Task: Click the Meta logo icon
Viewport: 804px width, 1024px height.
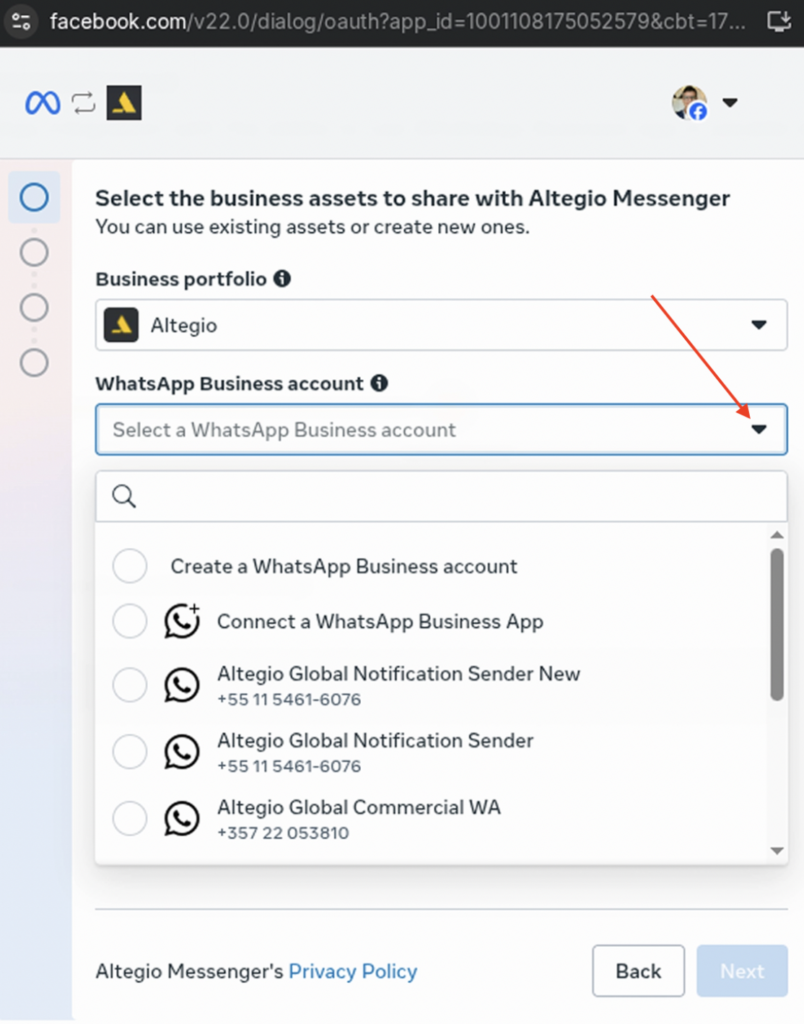Action: [42, 102]
